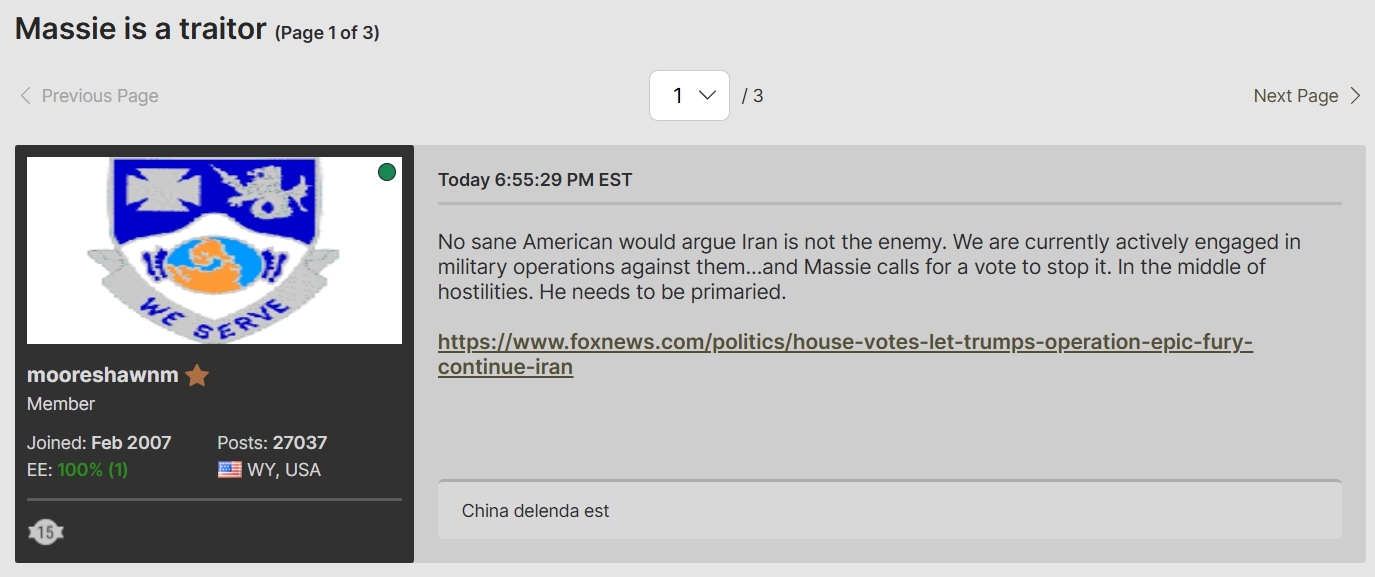The height and width of the screenshot is (577, 1375).
Task: Click the WY, USA location text
Action: pyautogui.click(x=284, y=470)
